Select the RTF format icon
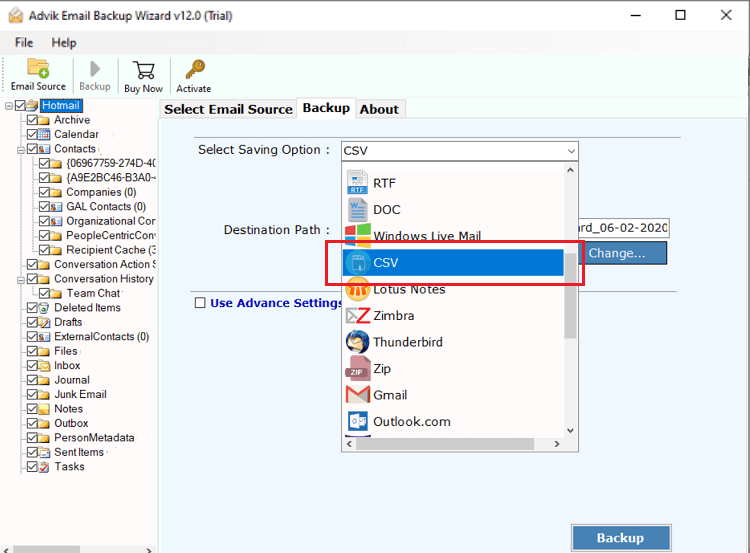Image resolution: width=750 pixels, height=553 pixels. pos(357,183)
